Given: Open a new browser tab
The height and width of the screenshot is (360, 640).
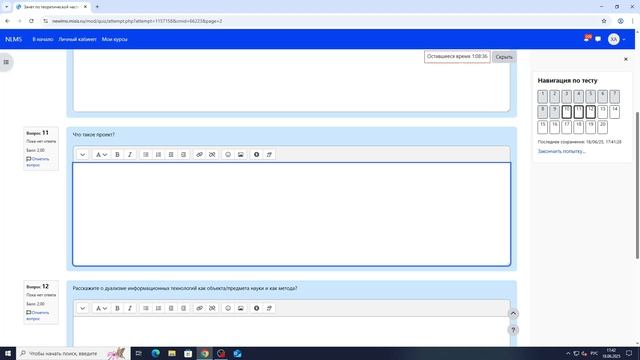Looking at the screenshot, I should point(97,7).
